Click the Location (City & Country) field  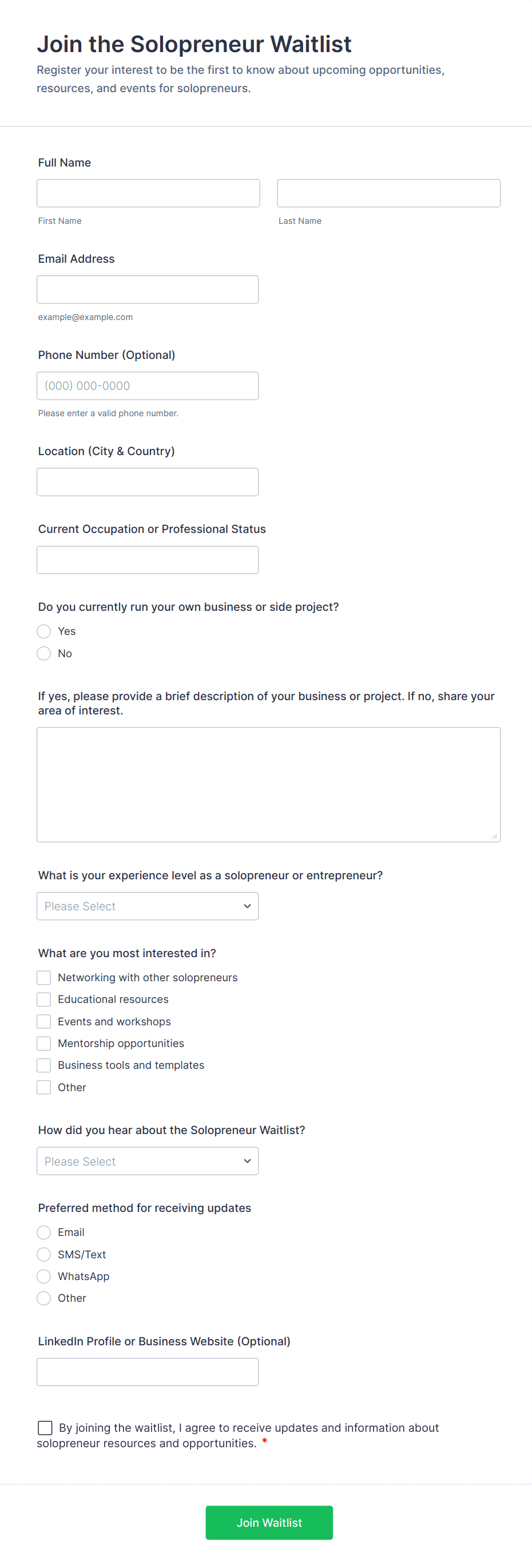(147, 481)
